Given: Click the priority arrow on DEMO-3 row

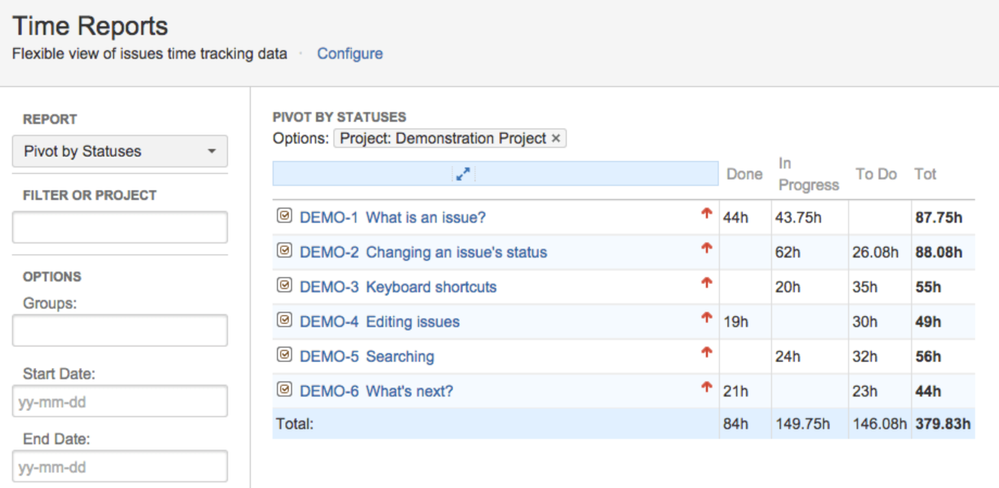Looking at the screenshot, I should [707, 284].
